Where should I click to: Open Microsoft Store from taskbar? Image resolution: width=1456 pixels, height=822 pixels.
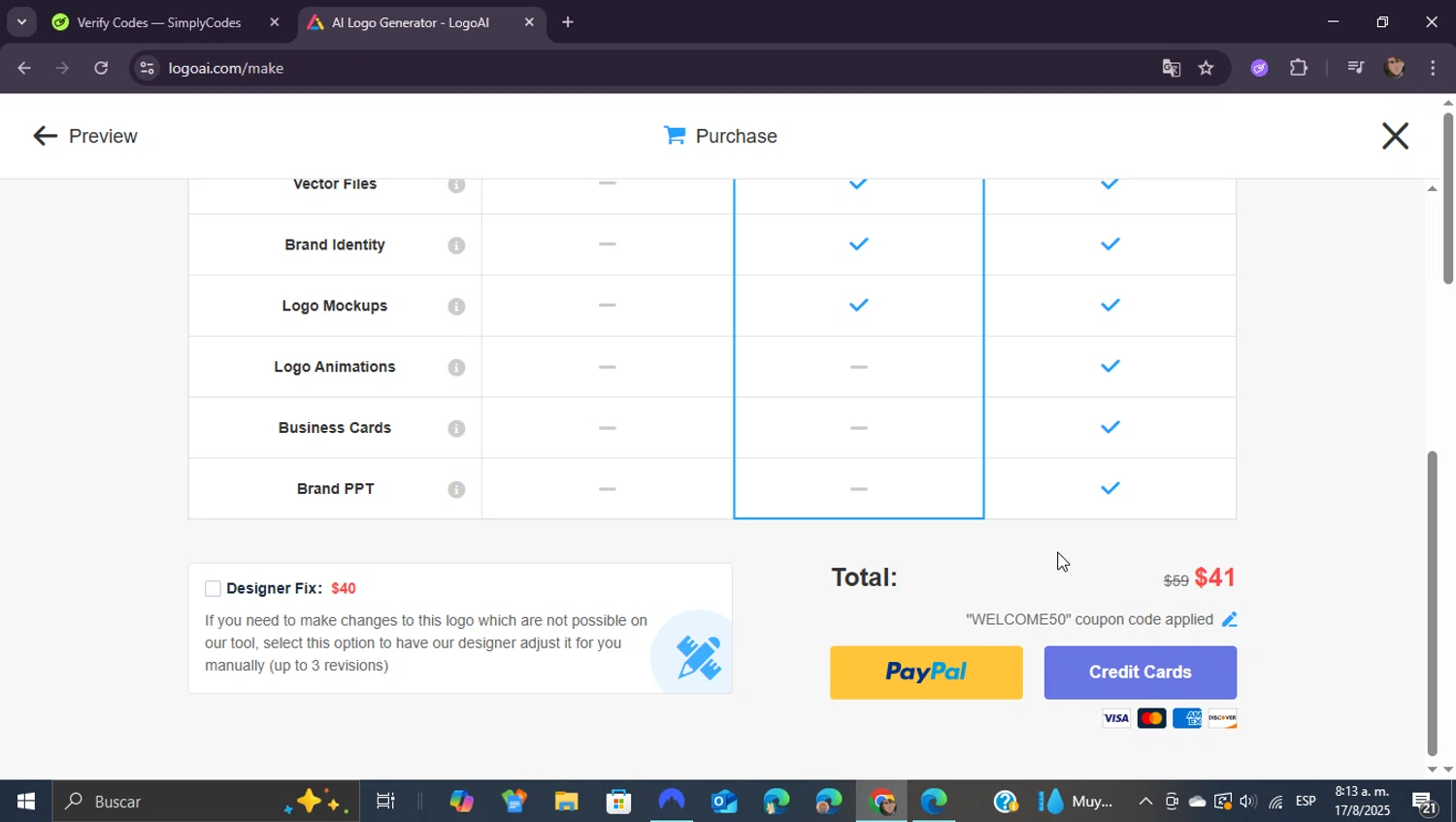tap(618, 802)
